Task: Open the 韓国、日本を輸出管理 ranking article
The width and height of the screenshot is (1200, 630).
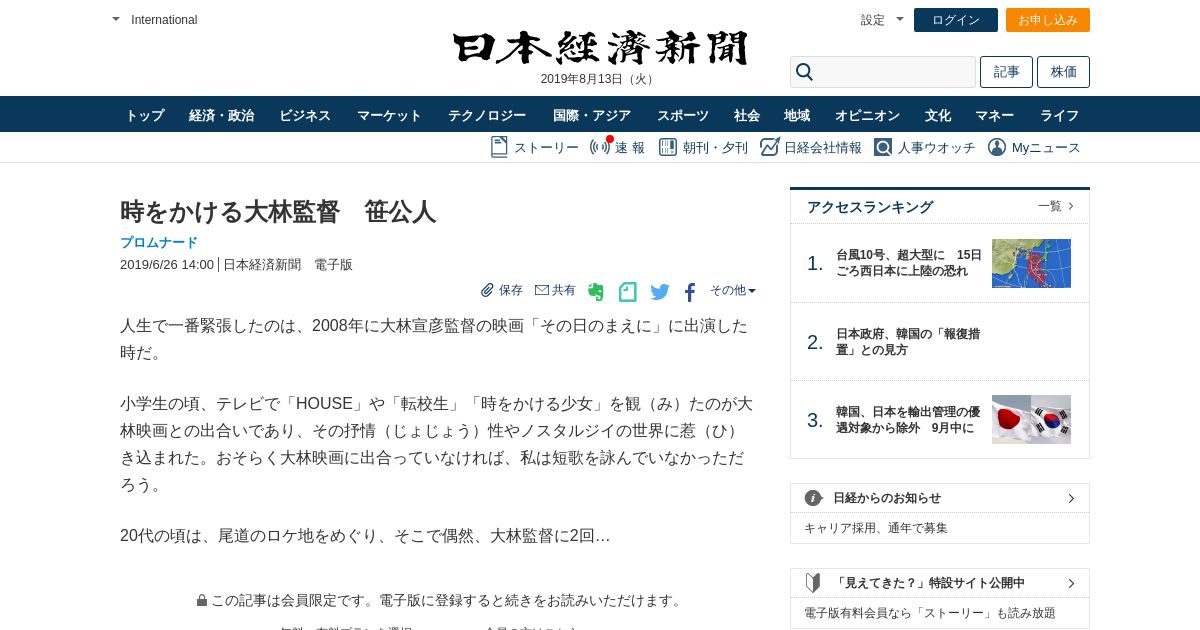Action: [x=908, y=420]
